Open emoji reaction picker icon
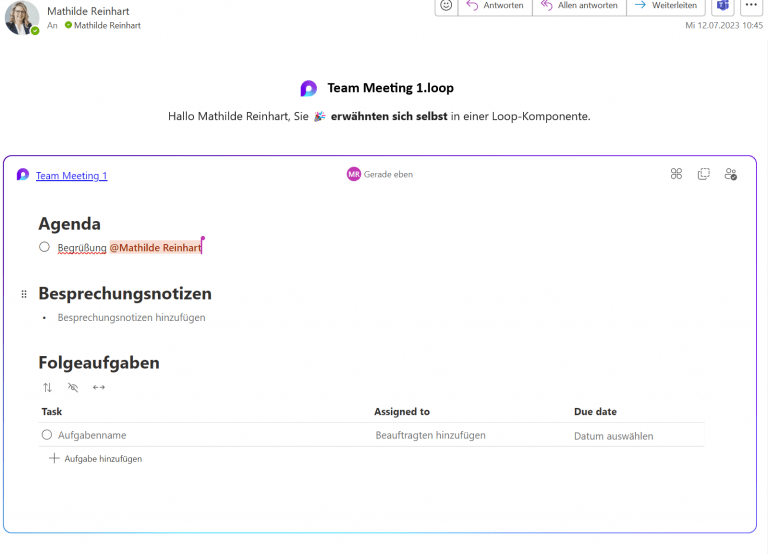Viewport: 768px width, 554px height. pyautogui.click(x=446, y=5)
